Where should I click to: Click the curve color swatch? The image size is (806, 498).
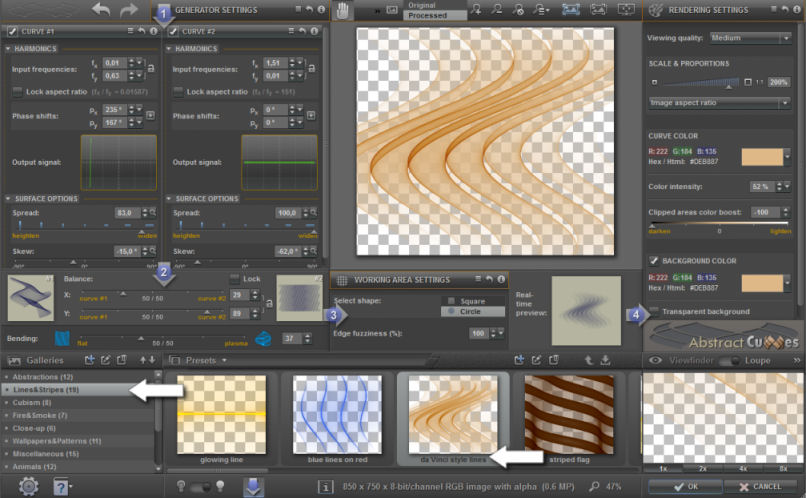[x=761, y=157]
